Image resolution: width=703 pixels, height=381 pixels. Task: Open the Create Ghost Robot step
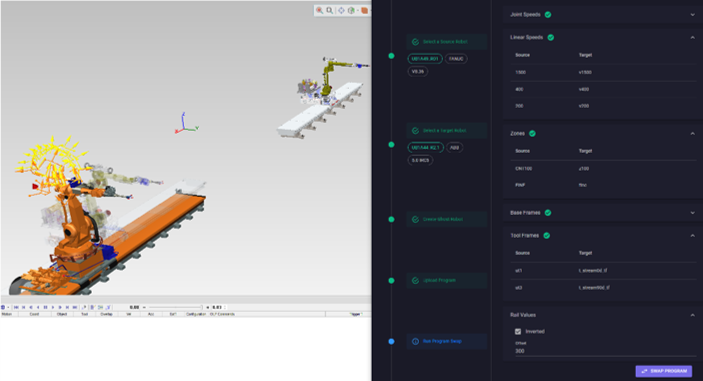click(x=447, y=219)
